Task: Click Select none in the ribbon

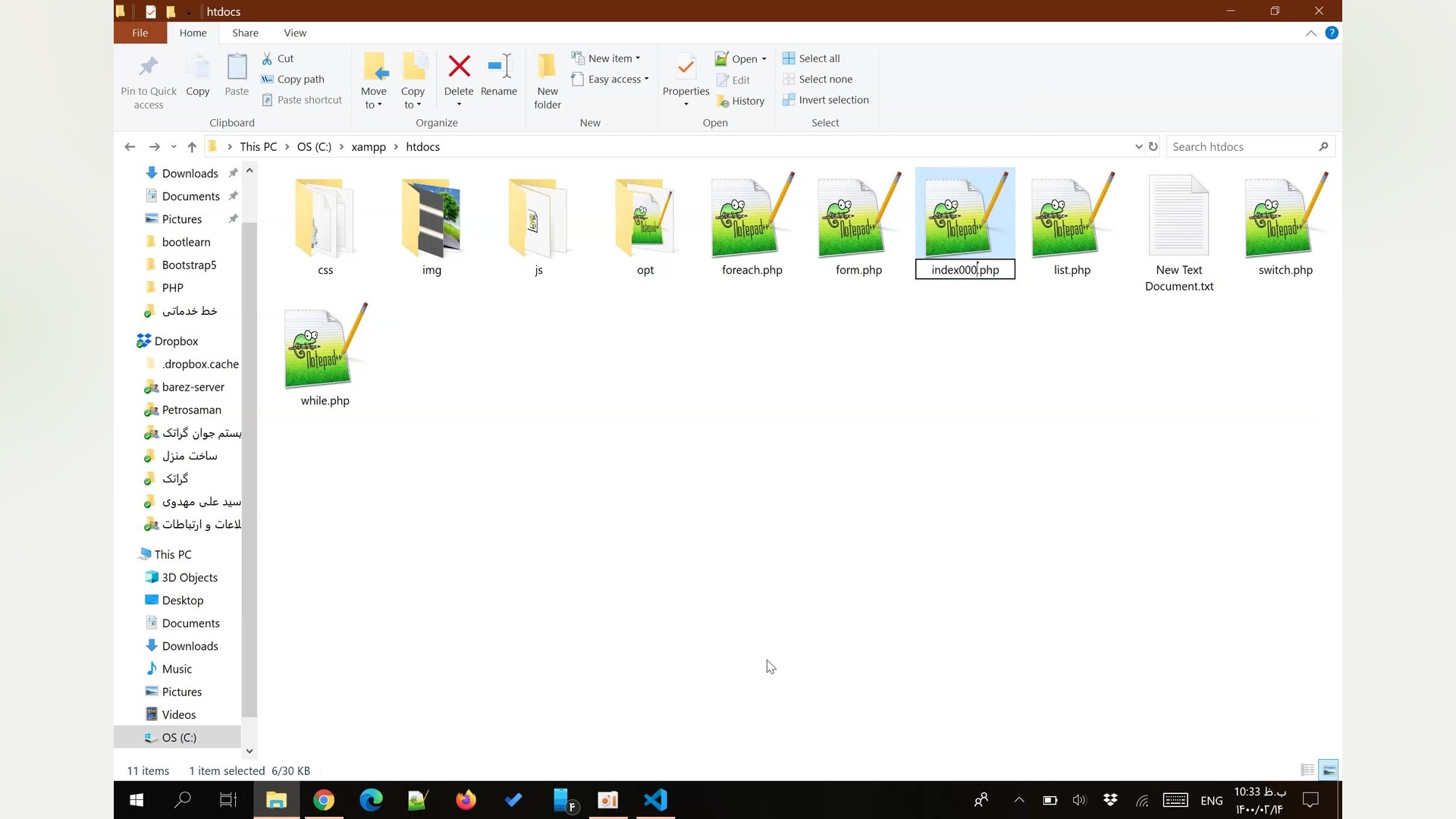Action: (817, 79)
